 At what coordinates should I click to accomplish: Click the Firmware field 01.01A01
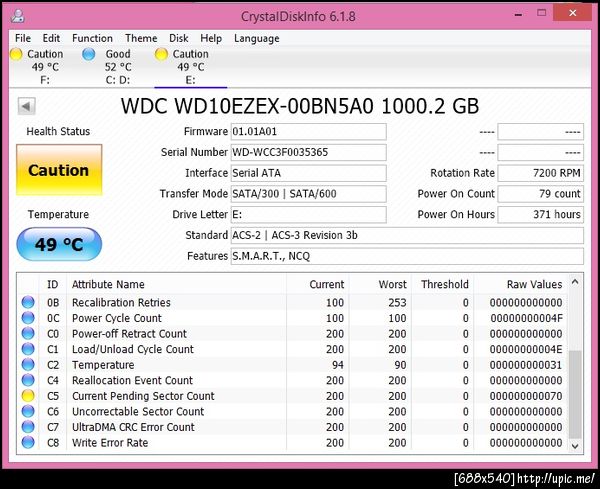(308, 132)
